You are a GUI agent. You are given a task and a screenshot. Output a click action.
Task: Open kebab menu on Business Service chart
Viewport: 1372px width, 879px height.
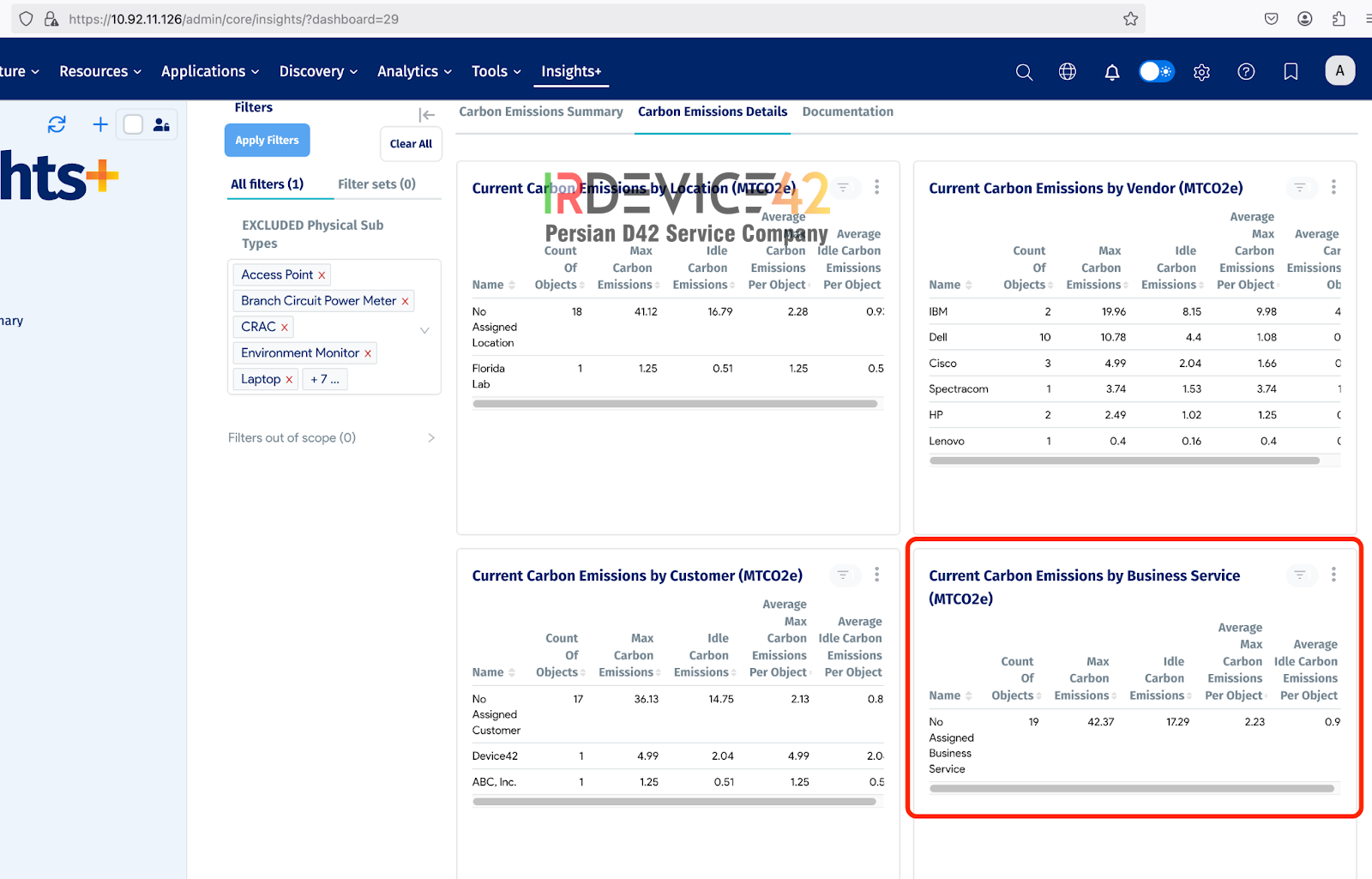(1333, 575)
